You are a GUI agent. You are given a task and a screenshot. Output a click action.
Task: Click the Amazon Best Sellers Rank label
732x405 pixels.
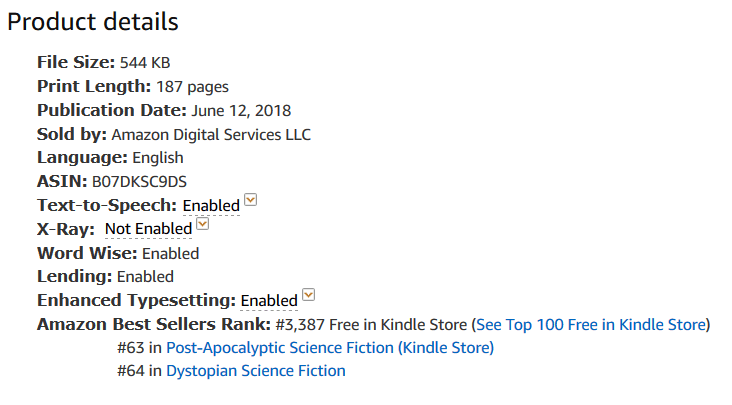coord(154,324)
